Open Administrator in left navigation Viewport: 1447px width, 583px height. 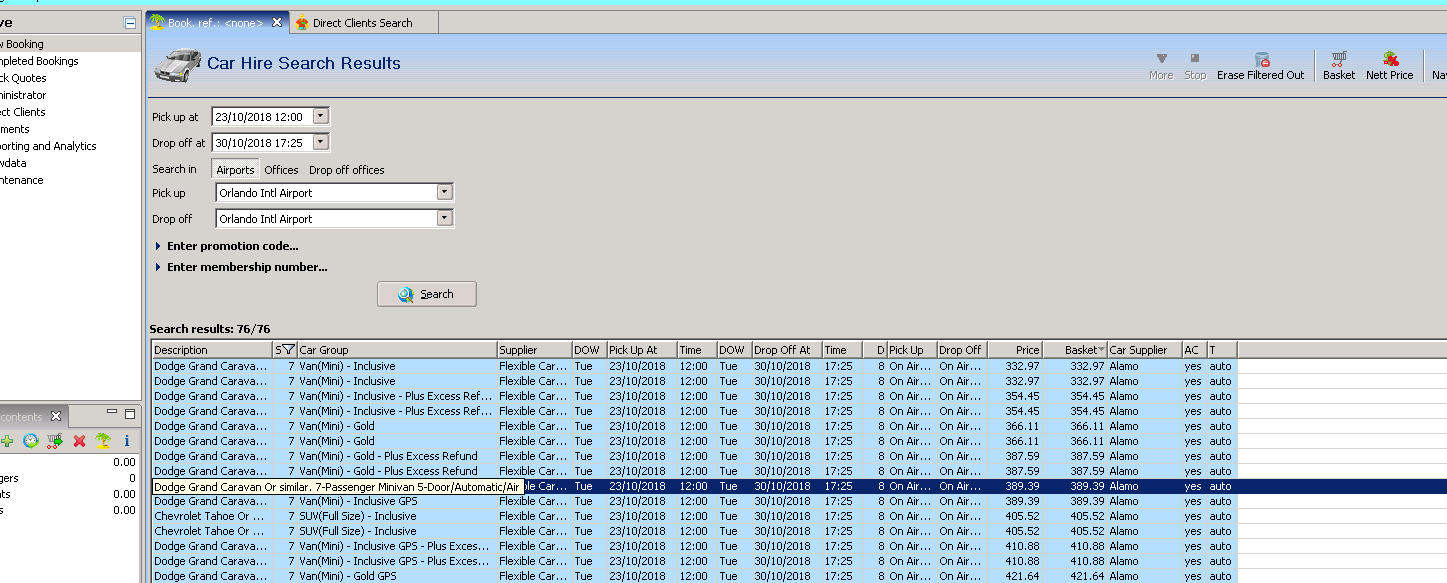coord(23,95)
